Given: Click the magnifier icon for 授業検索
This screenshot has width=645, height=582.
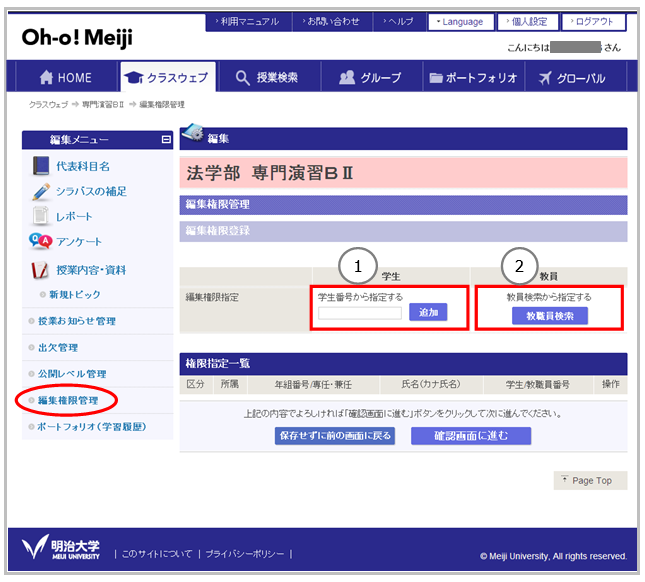Looking at the screenshot, I should click(242, 77).
